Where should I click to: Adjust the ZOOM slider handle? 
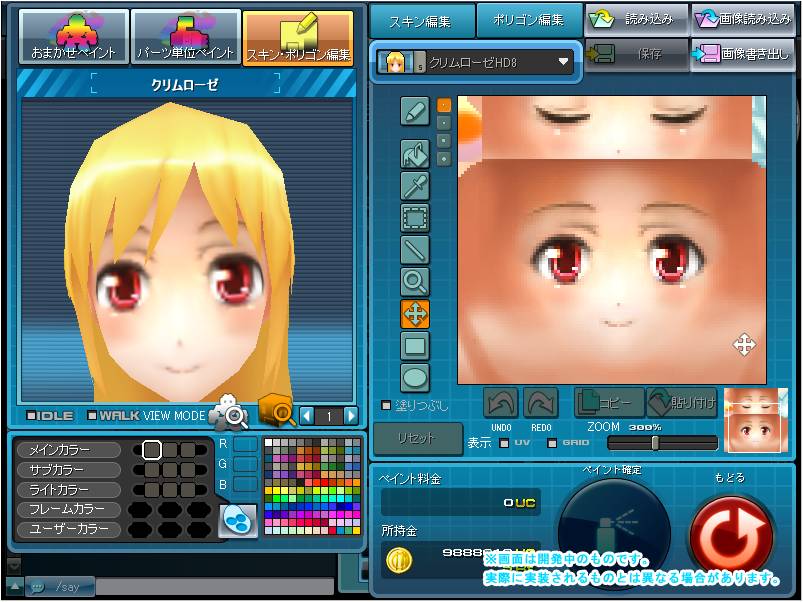655,443
